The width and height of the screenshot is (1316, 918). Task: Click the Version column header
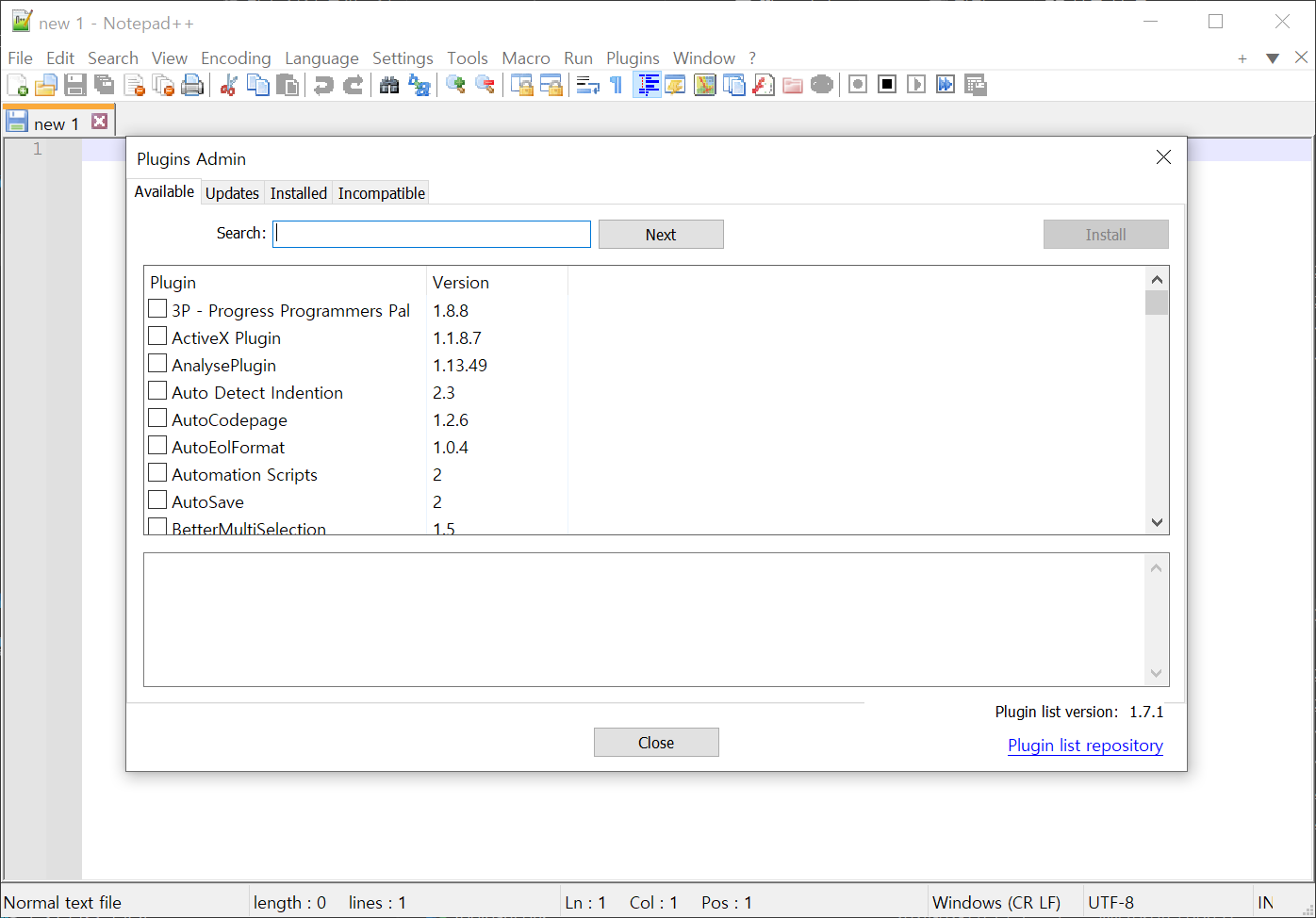click(x=497, y=283)
